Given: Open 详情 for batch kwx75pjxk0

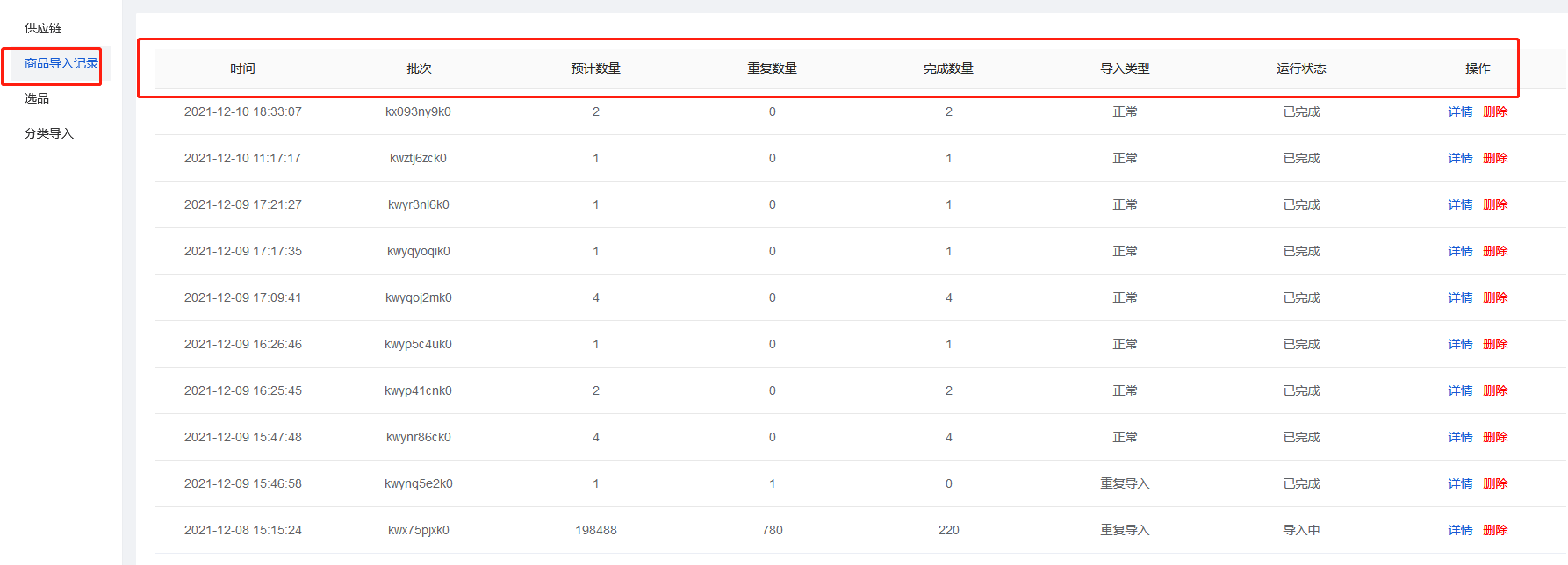Looking at the screenshot, I should (x=1460, y=530).
